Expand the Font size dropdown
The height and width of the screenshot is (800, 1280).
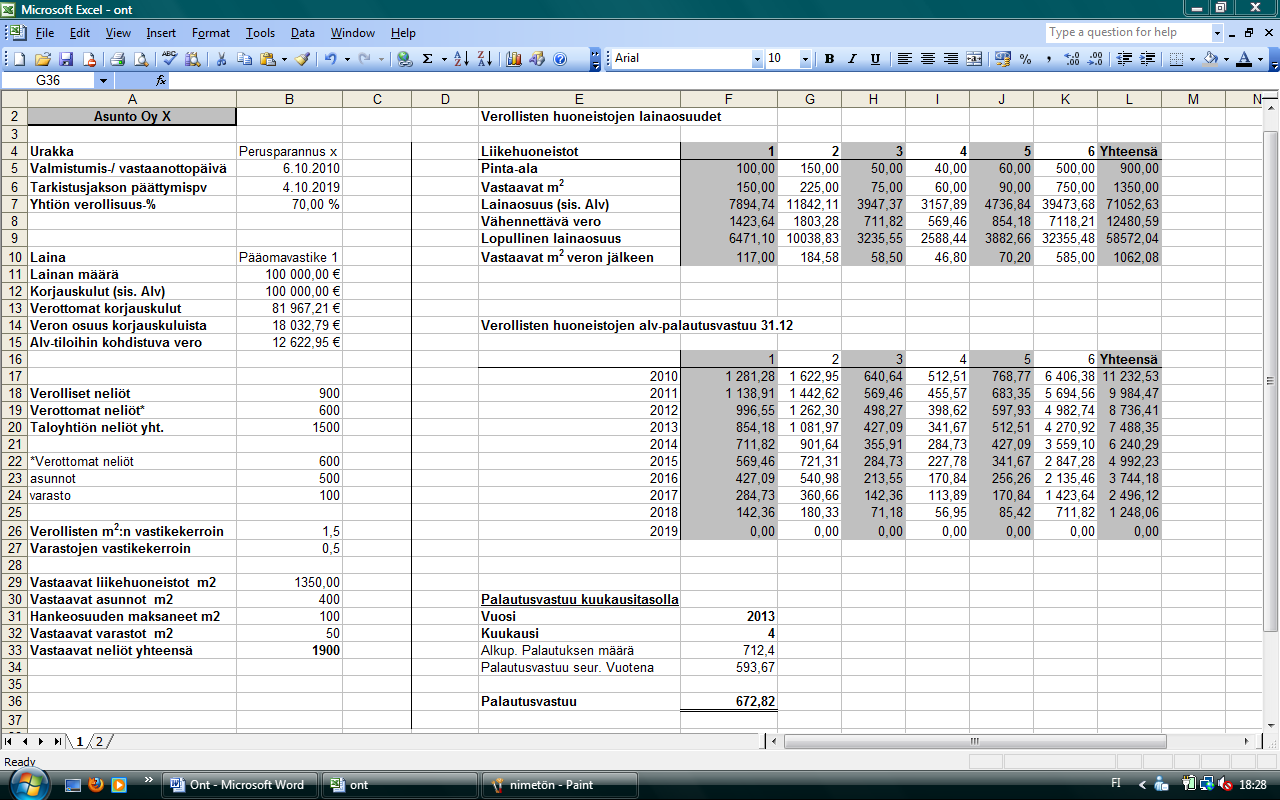[x=806, y=59]
